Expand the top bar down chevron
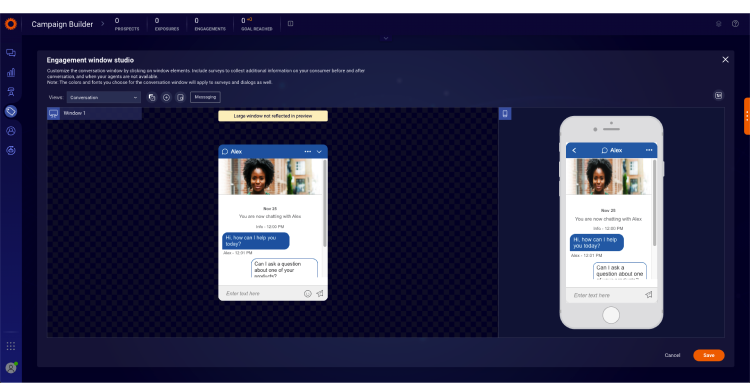The width and height of the screenshot is (750, 391). click(x=386, y=38)
